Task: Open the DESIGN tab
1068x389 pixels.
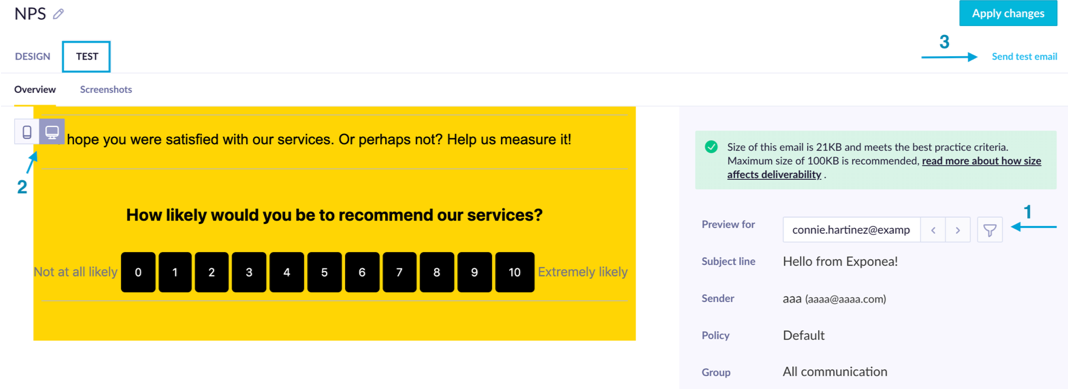Action: coord(33,57)
